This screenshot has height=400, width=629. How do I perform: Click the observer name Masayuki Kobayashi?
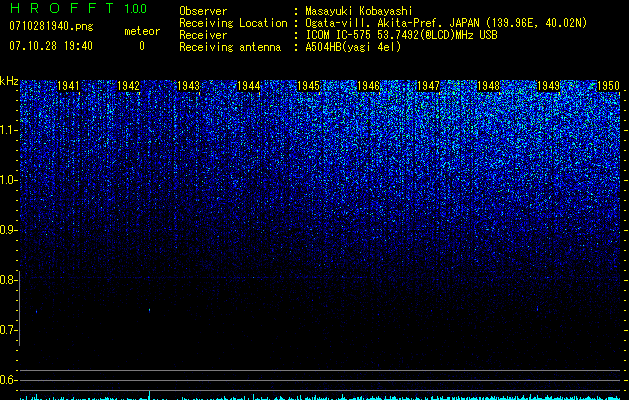click(x=359, y=11)
